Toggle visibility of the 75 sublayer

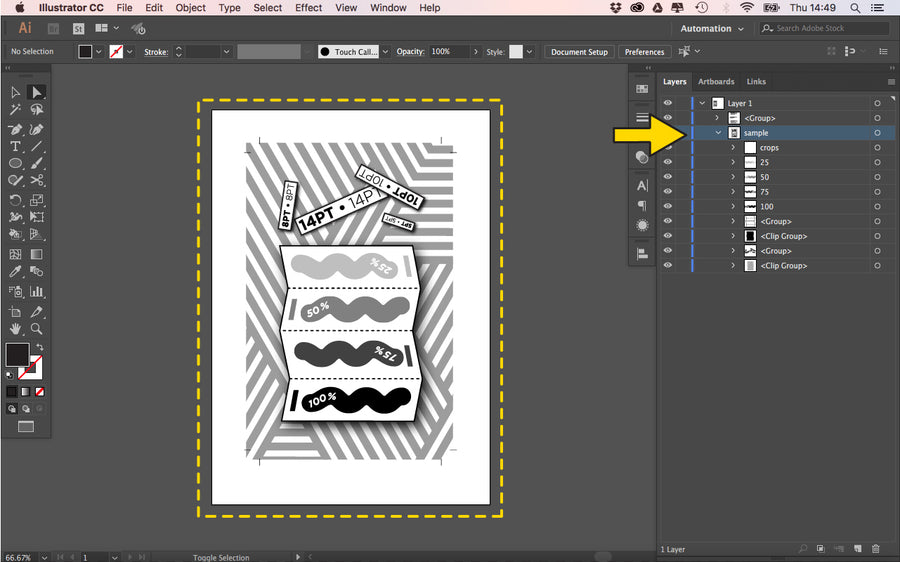(668, 192)
